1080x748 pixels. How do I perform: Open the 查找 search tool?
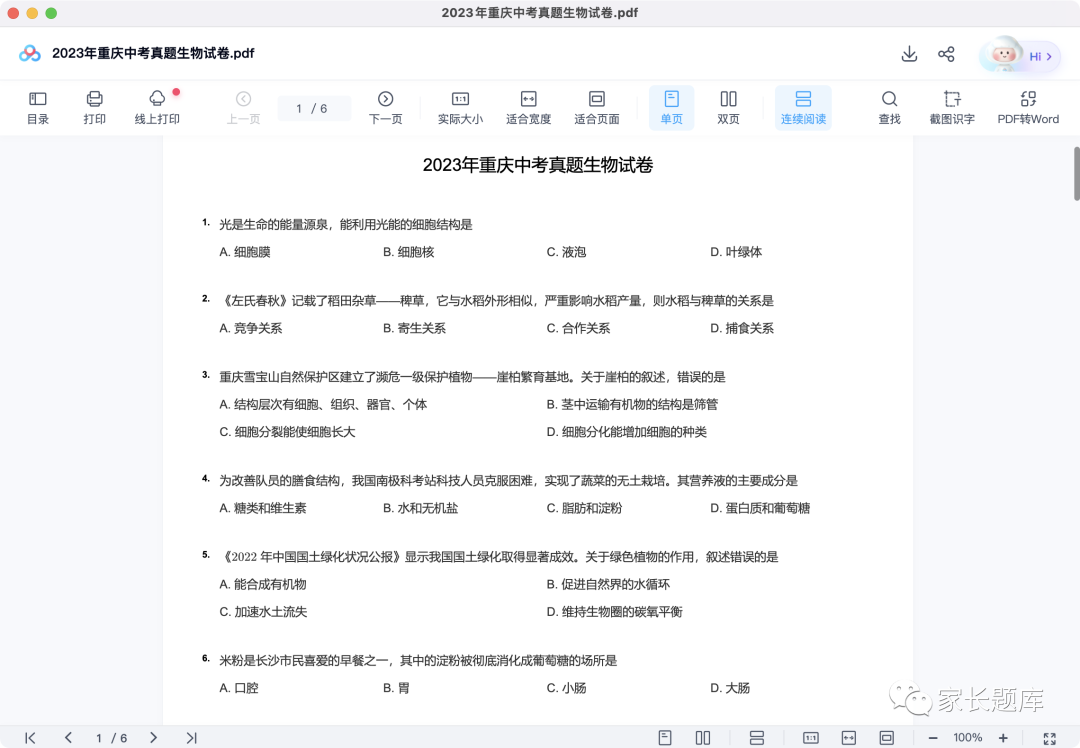[x=889, y=107]
